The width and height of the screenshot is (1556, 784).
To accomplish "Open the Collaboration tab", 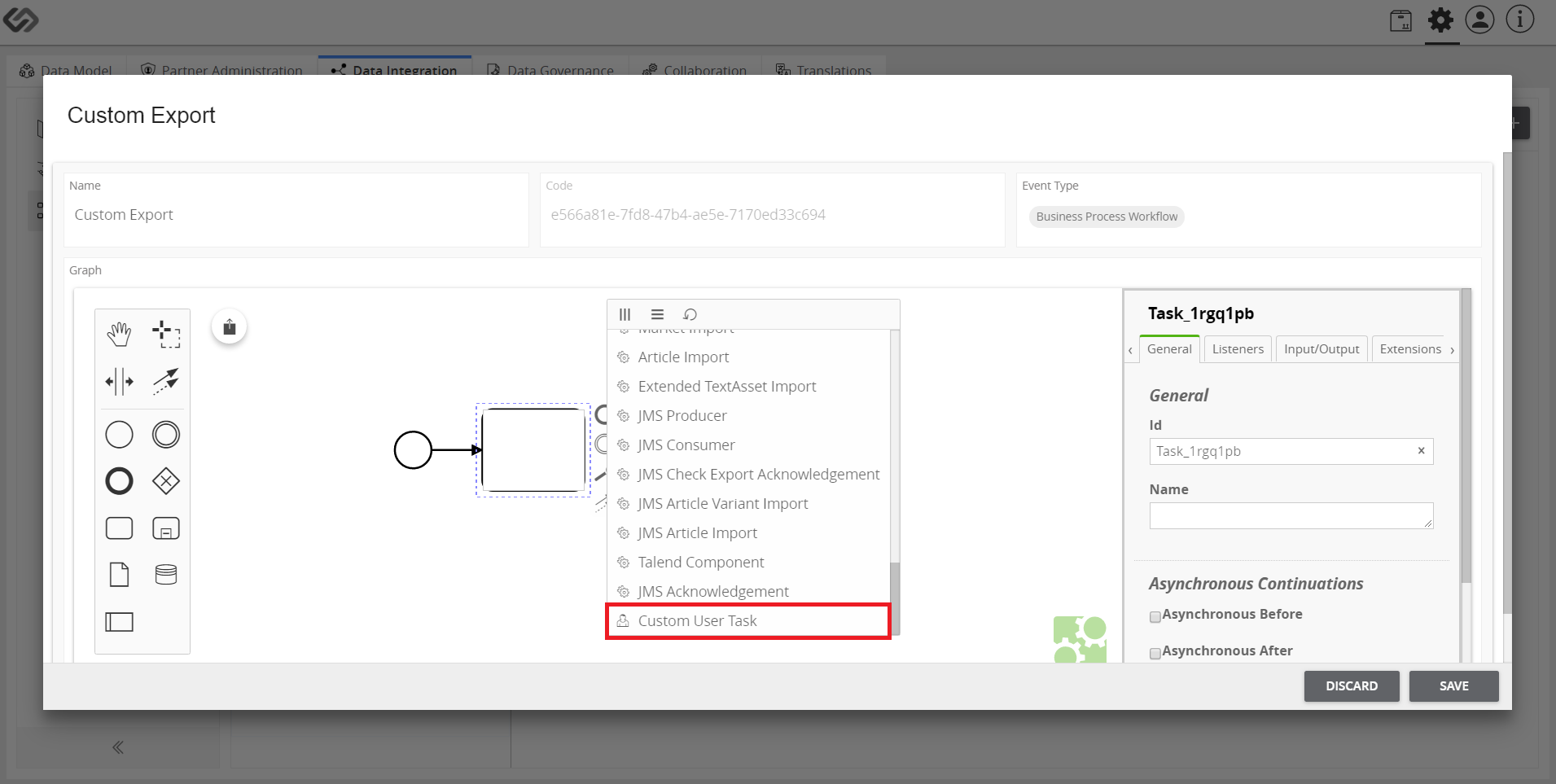I will click(695, 70).
